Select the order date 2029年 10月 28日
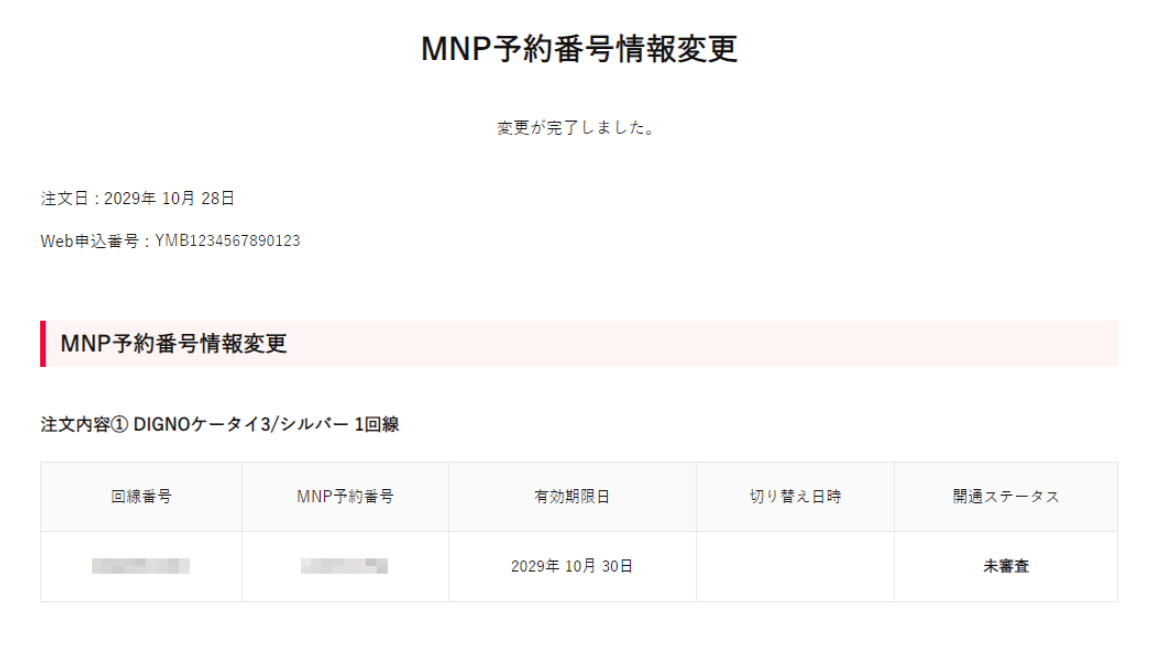1152x648 pixels. (x=169, y=198)
